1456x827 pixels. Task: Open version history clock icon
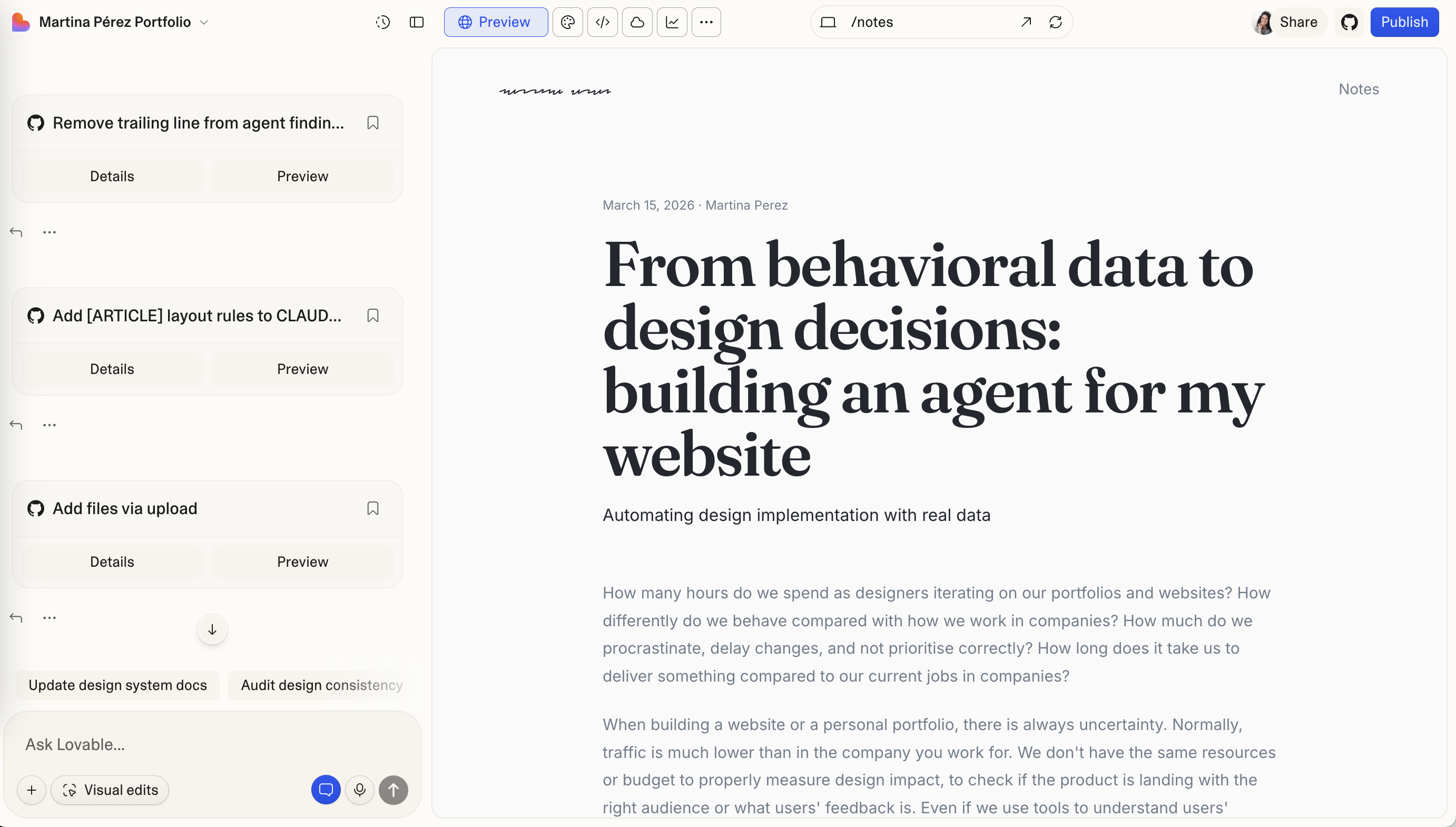(x=383, y=22)
